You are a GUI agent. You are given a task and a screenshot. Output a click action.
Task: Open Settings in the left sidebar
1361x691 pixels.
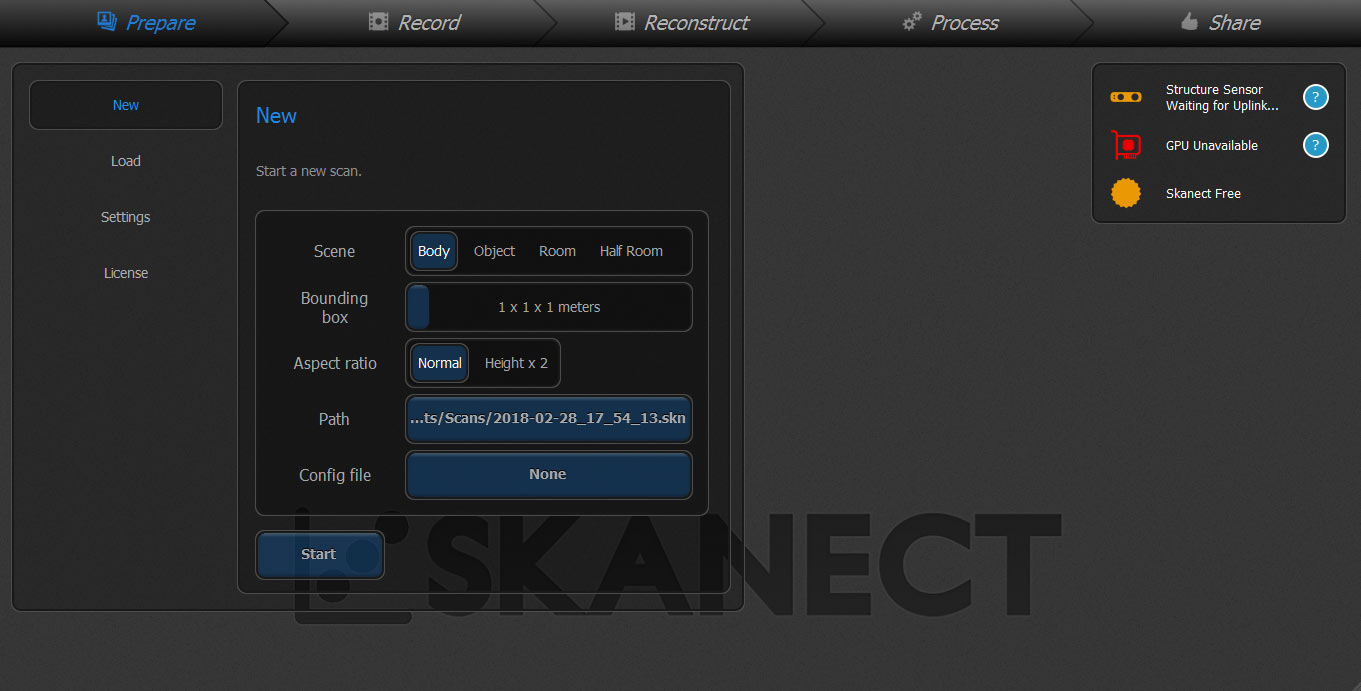click(x=126, y=217)
